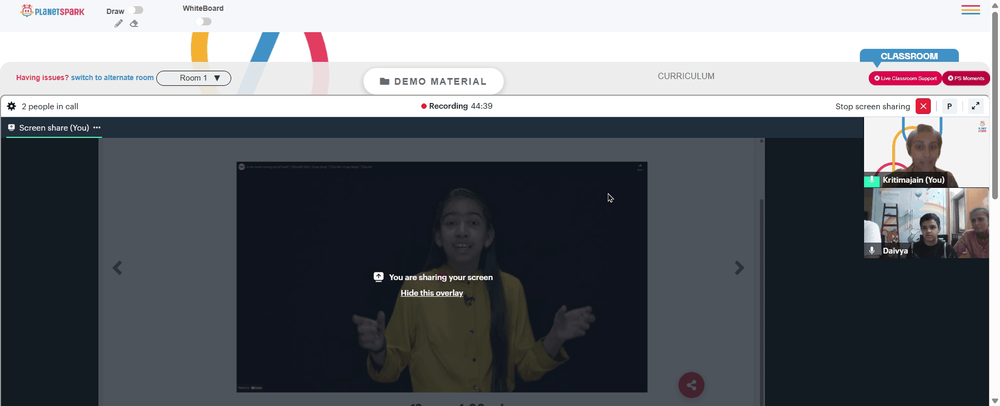Go to previous slide arrow

point(117,268)
